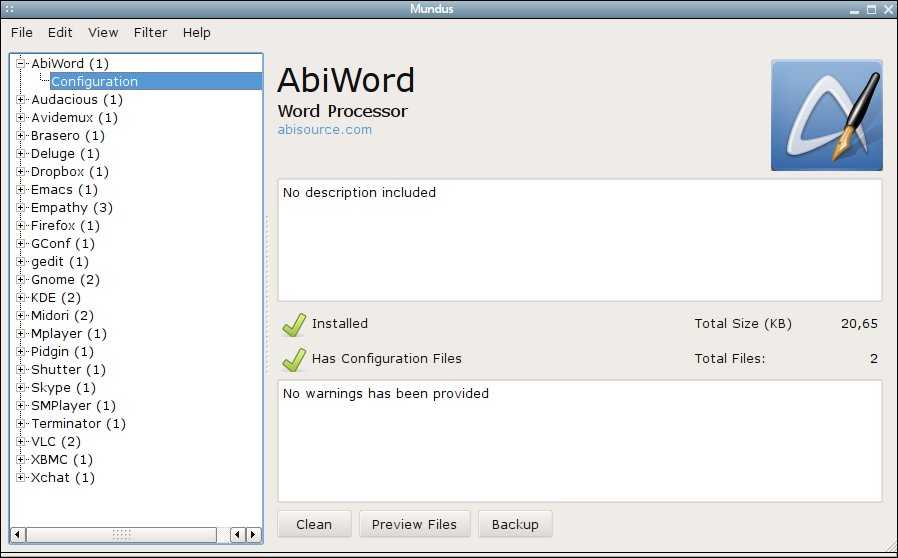Select Shutter (1) in the tree
The width and height of the screenshot is (898, 558).
point(68,370)
